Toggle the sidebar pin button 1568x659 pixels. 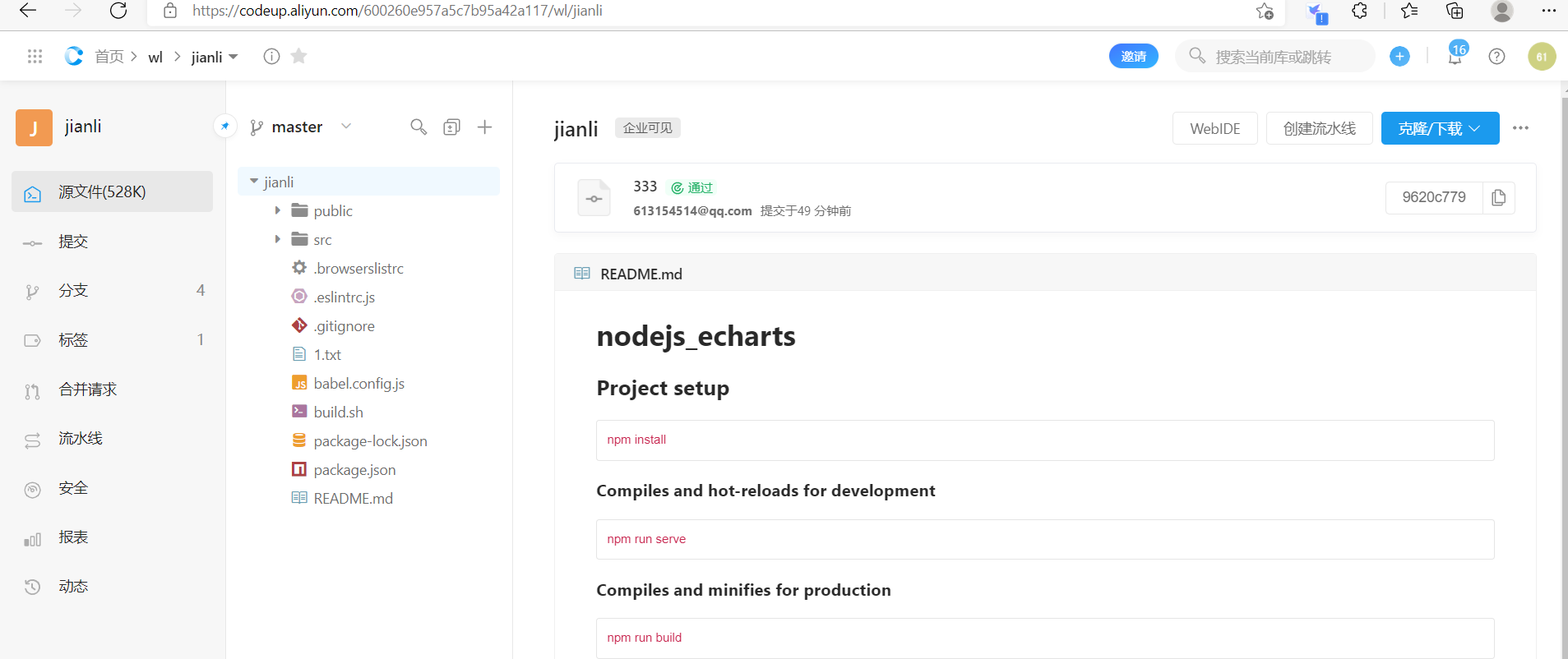tap(224, 127)
